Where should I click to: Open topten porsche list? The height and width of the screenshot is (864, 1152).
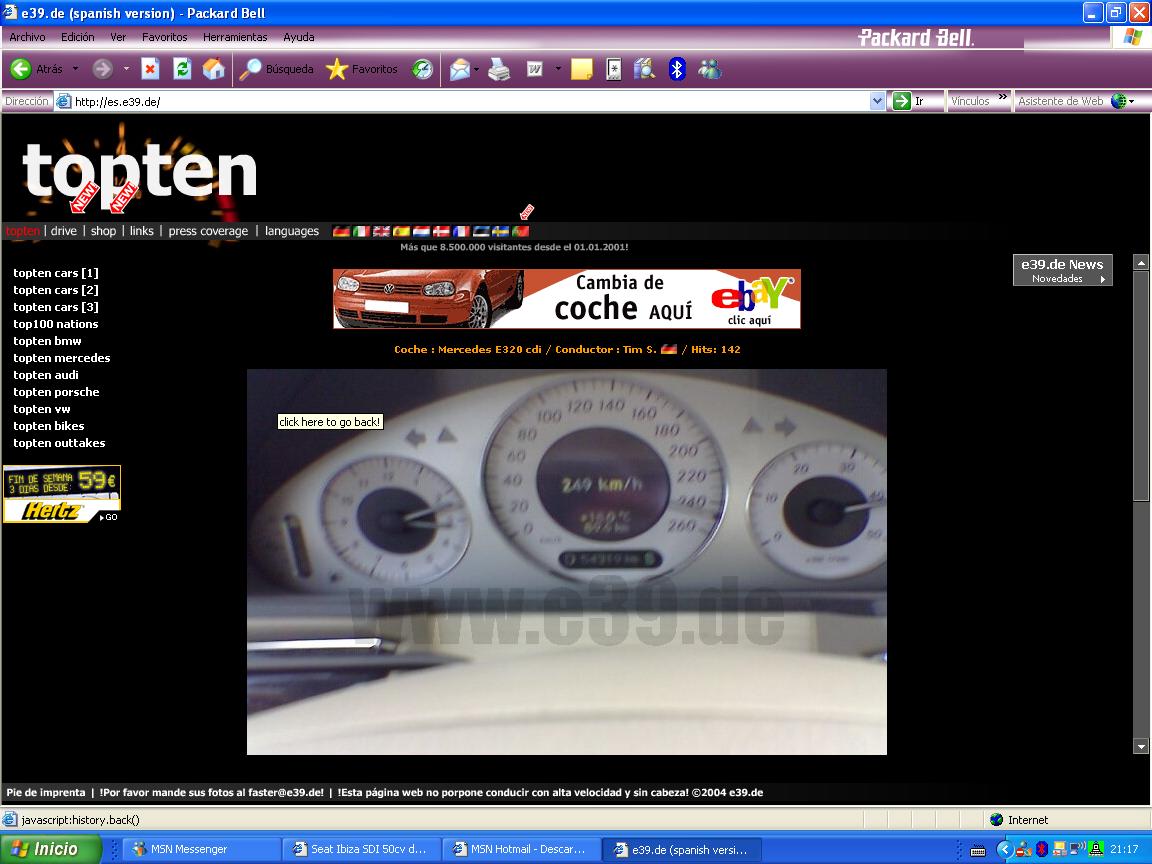[56, 392]
